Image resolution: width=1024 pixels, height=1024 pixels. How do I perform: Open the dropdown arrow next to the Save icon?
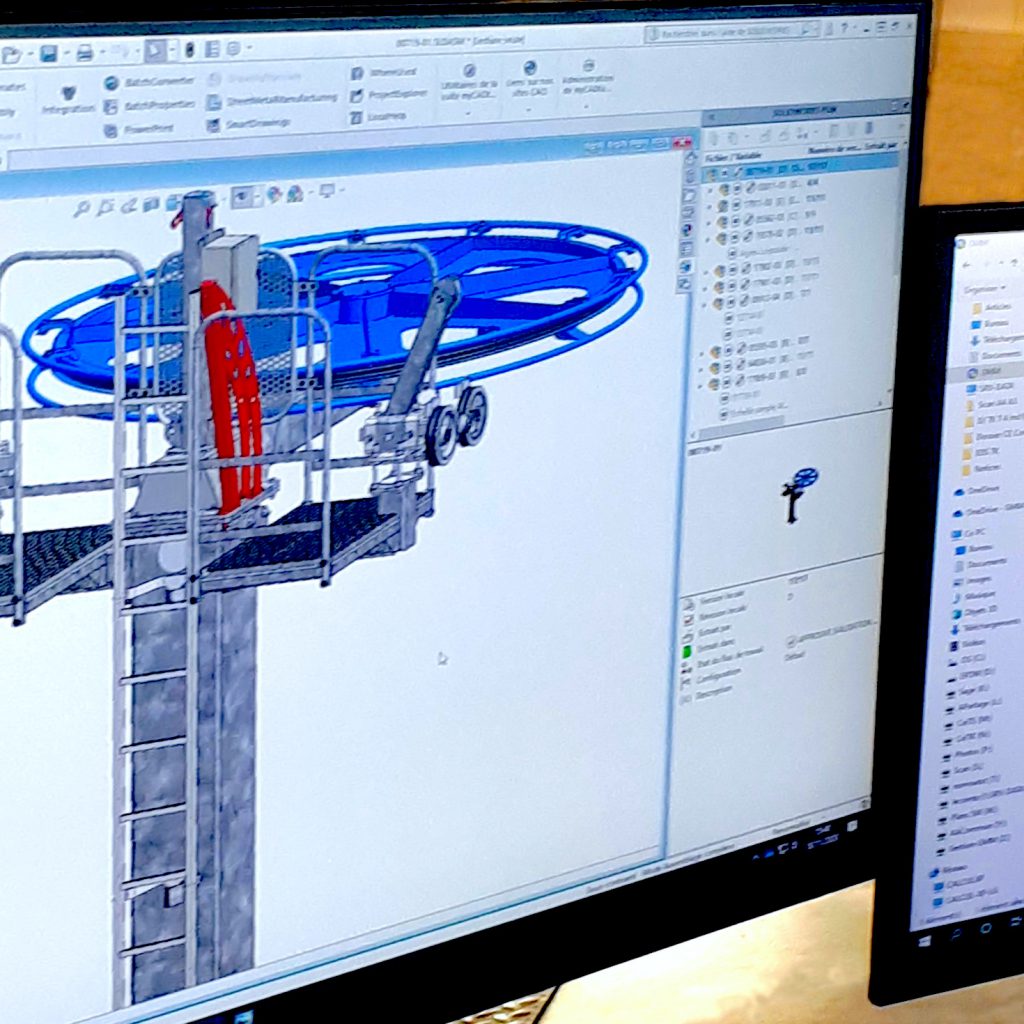click(x=65, y=53)
